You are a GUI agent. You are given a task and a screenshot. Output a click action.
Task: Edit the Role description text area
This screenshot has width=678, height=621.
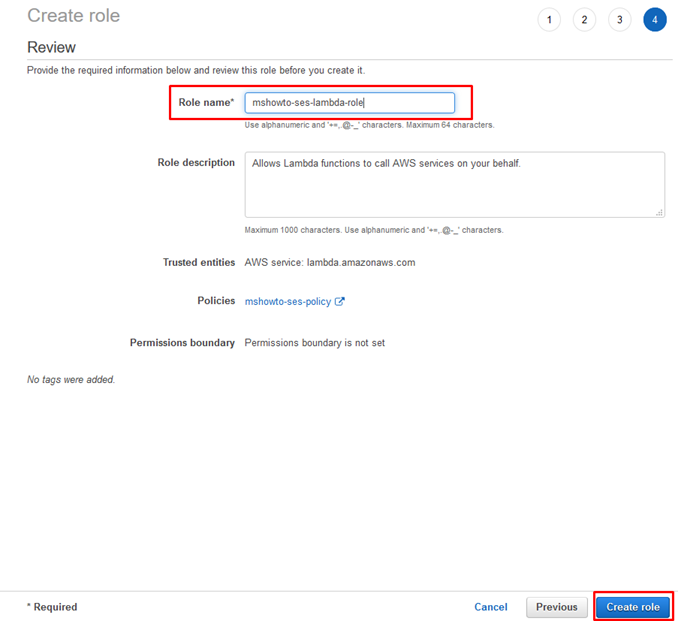[454, 185]
